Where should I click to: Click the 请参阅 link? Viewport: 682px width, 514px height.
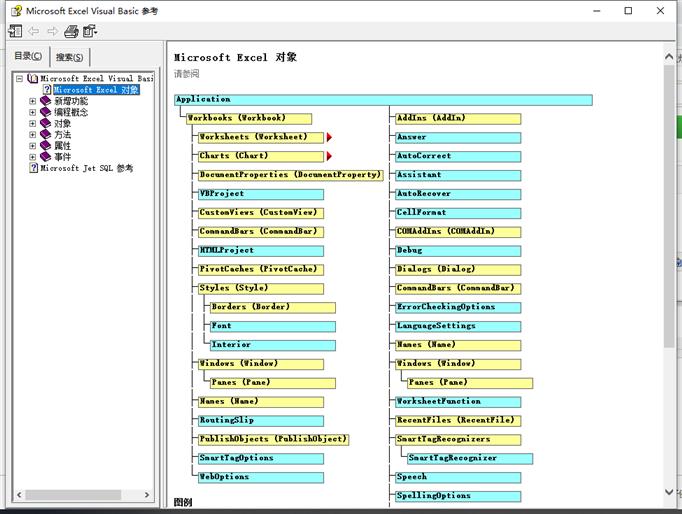pyautogui.click(x=187, y=74)
